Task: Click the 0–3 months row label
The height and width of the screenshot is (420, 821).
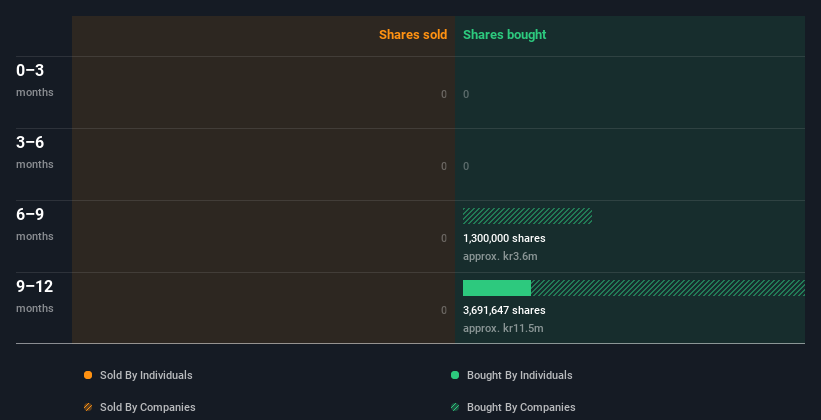Action: point(35,80)
